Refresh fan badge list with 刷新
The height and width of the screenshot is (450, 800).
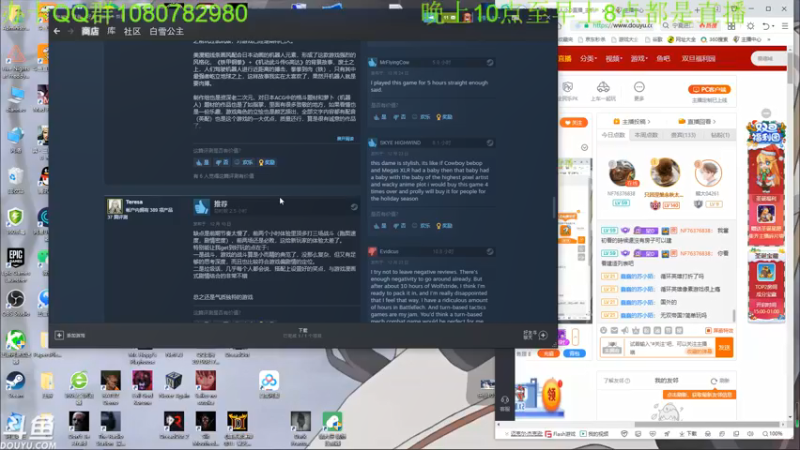(720, 381)
